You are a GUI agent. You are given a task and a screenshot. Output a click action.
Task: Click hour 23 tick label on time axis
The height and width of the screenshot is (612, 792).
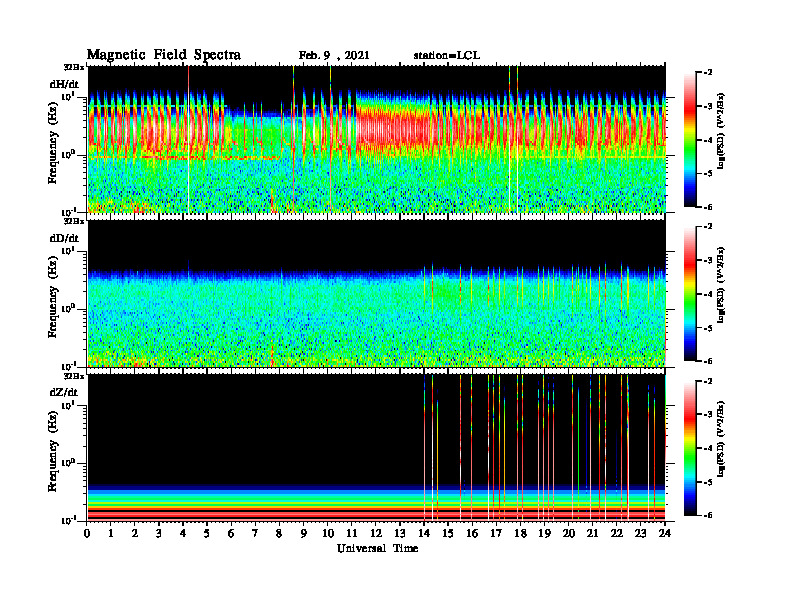[641, 534]
